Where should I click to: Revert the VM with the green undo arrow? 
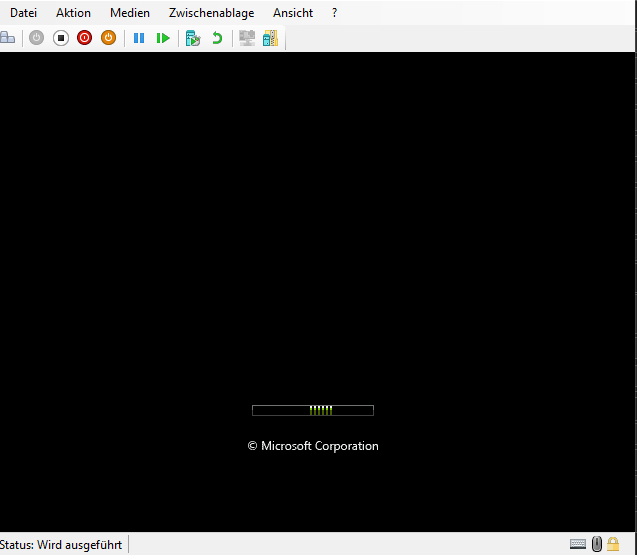(217, 38)
